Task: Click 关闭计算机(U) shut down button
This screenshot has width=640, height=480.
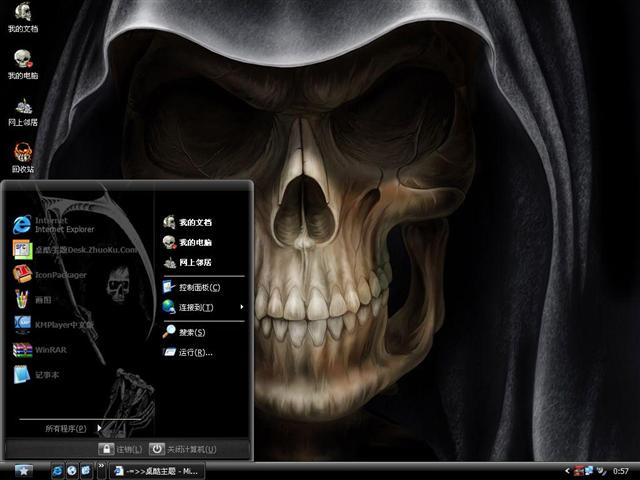Action: click(184, 449)
